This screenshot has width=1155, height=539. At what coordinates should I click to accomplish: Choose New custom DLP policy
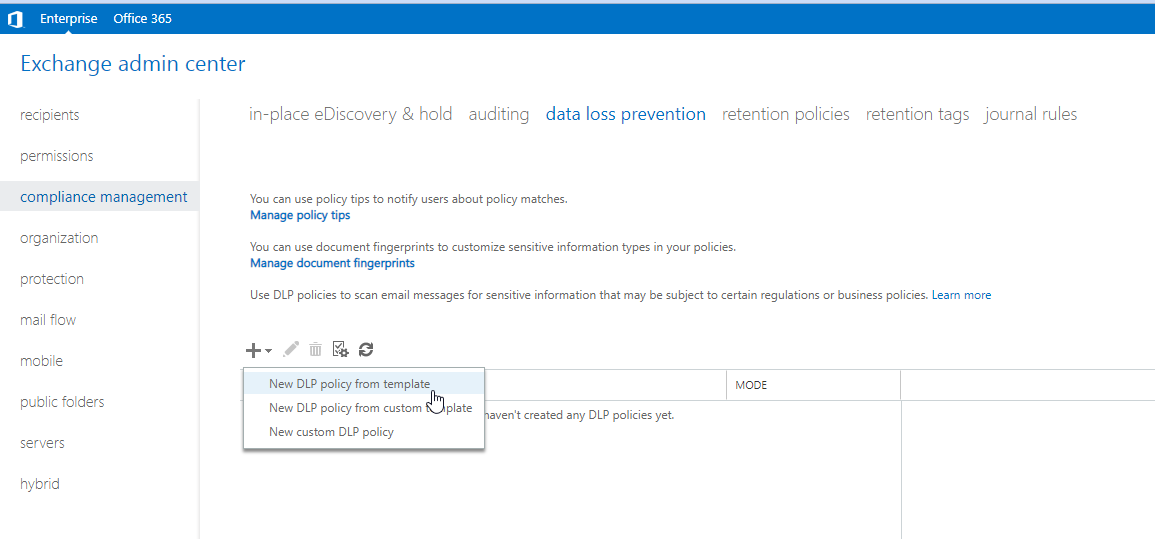click(x=364, y=432)
